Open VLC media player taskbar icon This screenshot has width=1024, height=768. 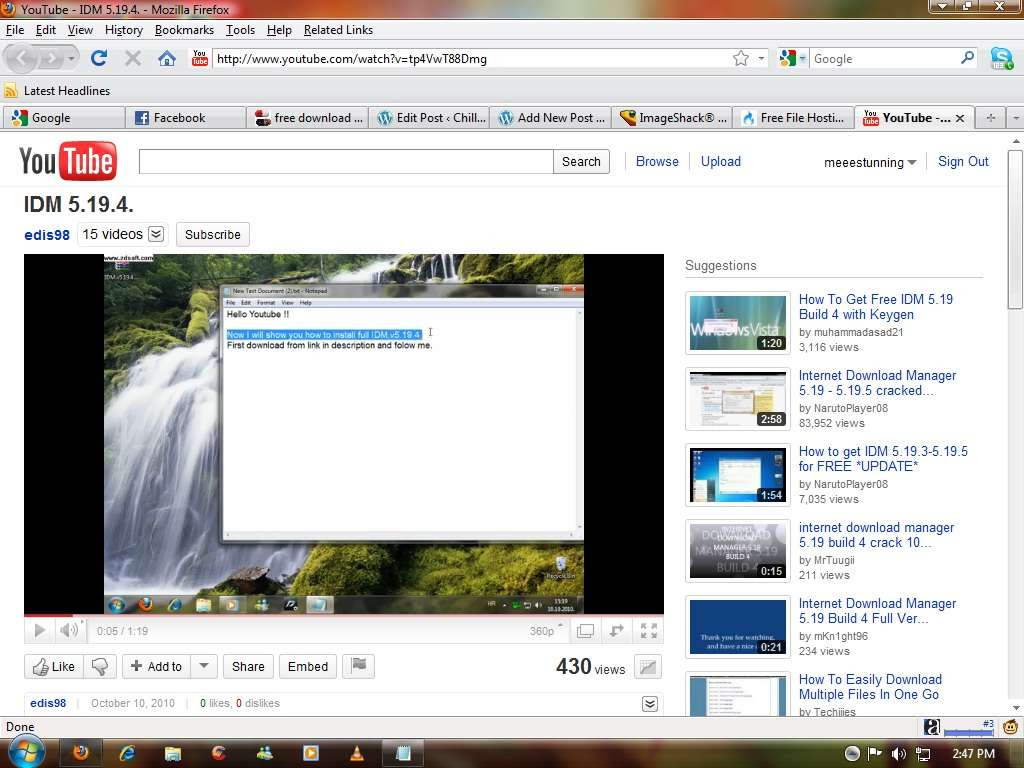click(x=357, y=753)
